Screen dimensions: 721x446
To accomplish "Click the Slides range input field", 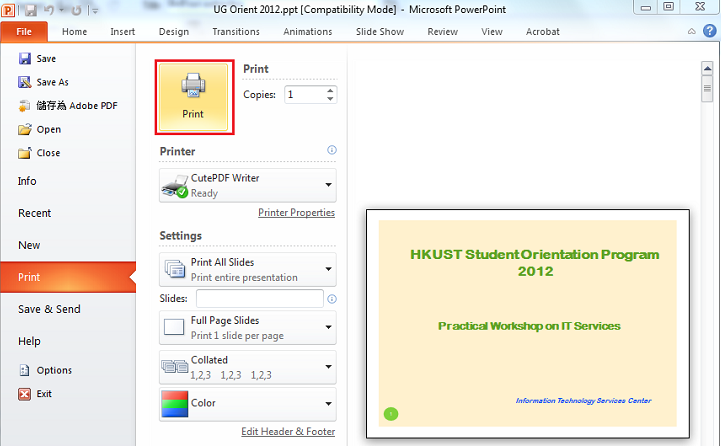I will [x=259, y=298].
